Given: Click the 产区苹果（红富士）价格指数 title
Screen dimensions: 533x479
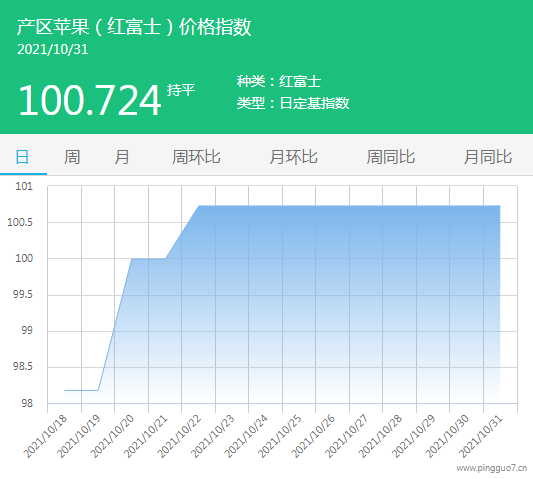Looking at the screenshot, I should tap(134, 27).
